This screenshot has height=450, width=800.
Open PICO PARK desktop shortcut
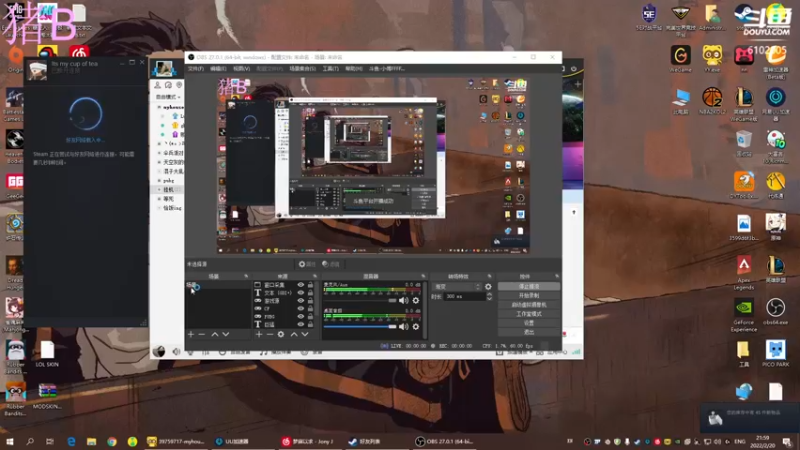click(776, 354)
